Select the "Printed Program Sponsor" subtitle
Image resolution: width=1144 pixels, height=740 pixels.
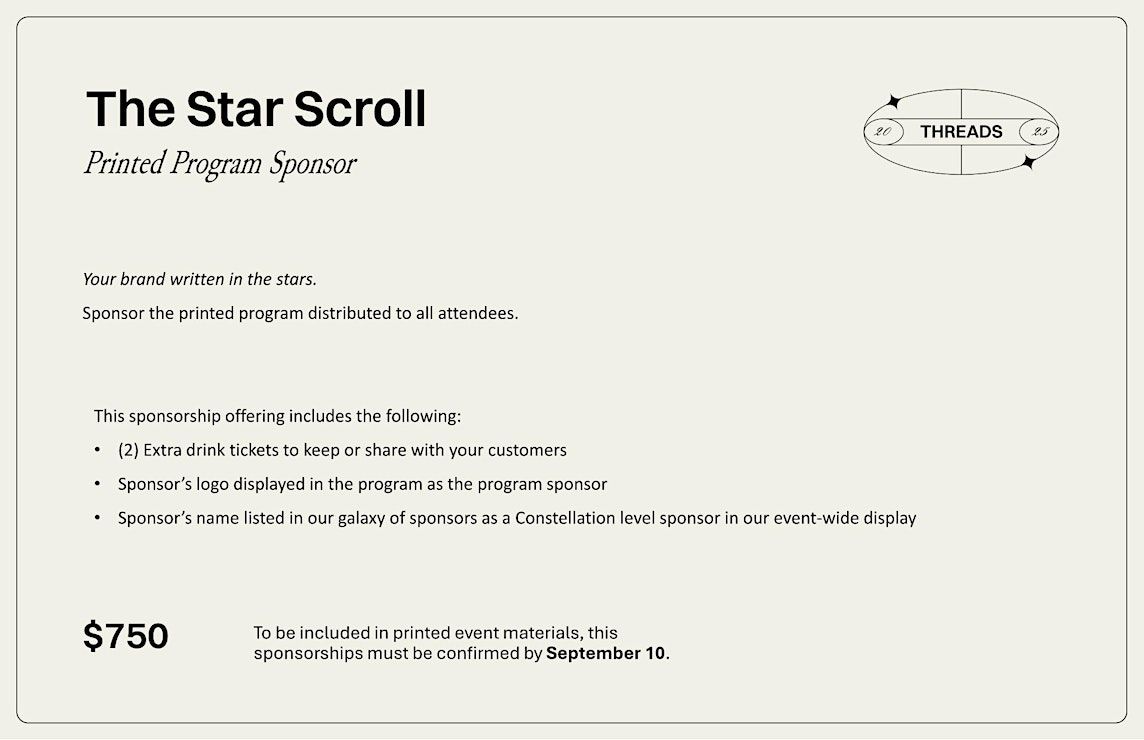pyautogui.click(x=220, y=163)
